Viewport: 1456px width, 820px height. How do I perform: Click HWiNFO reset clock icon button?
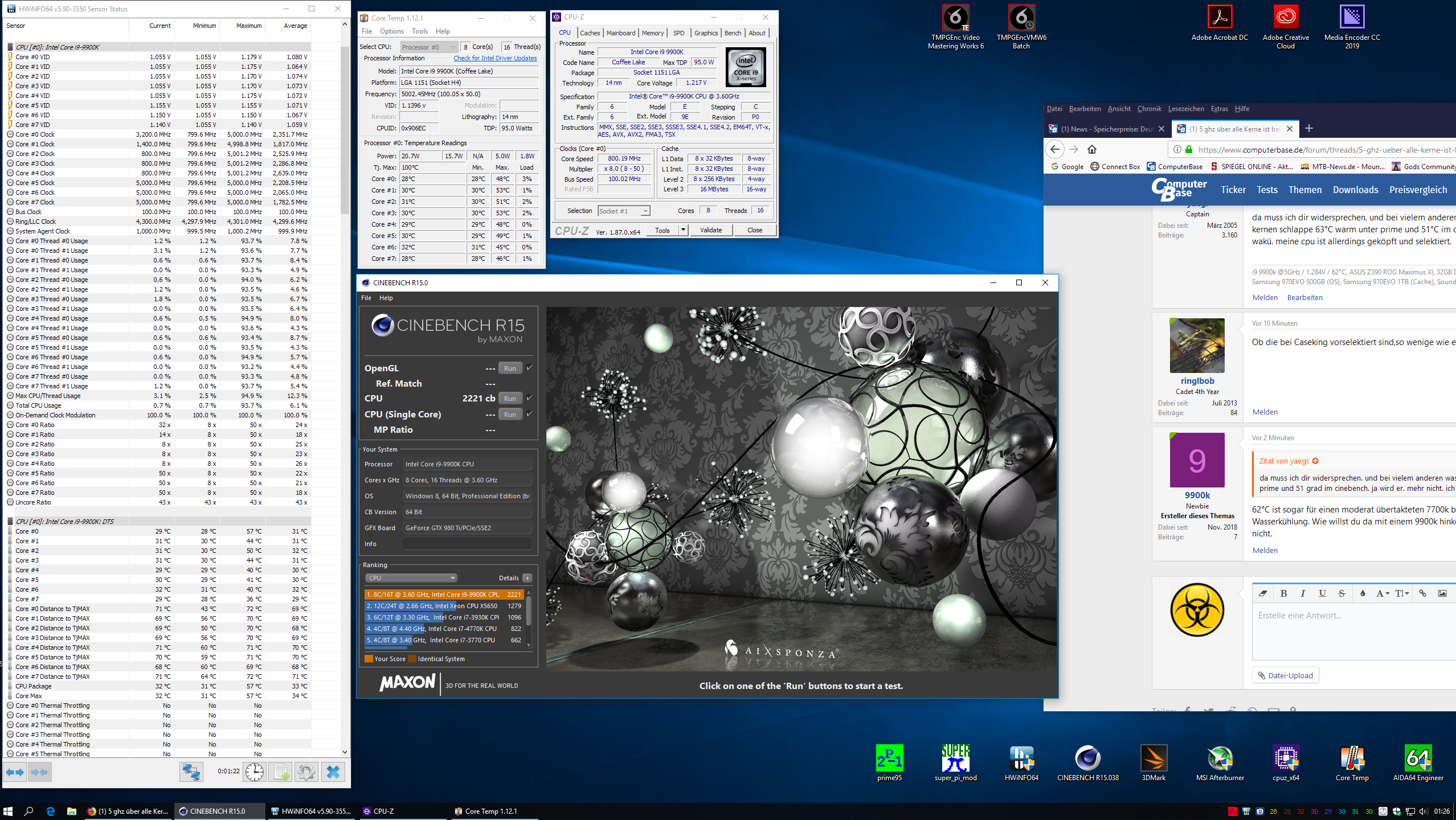click(254, 772)
